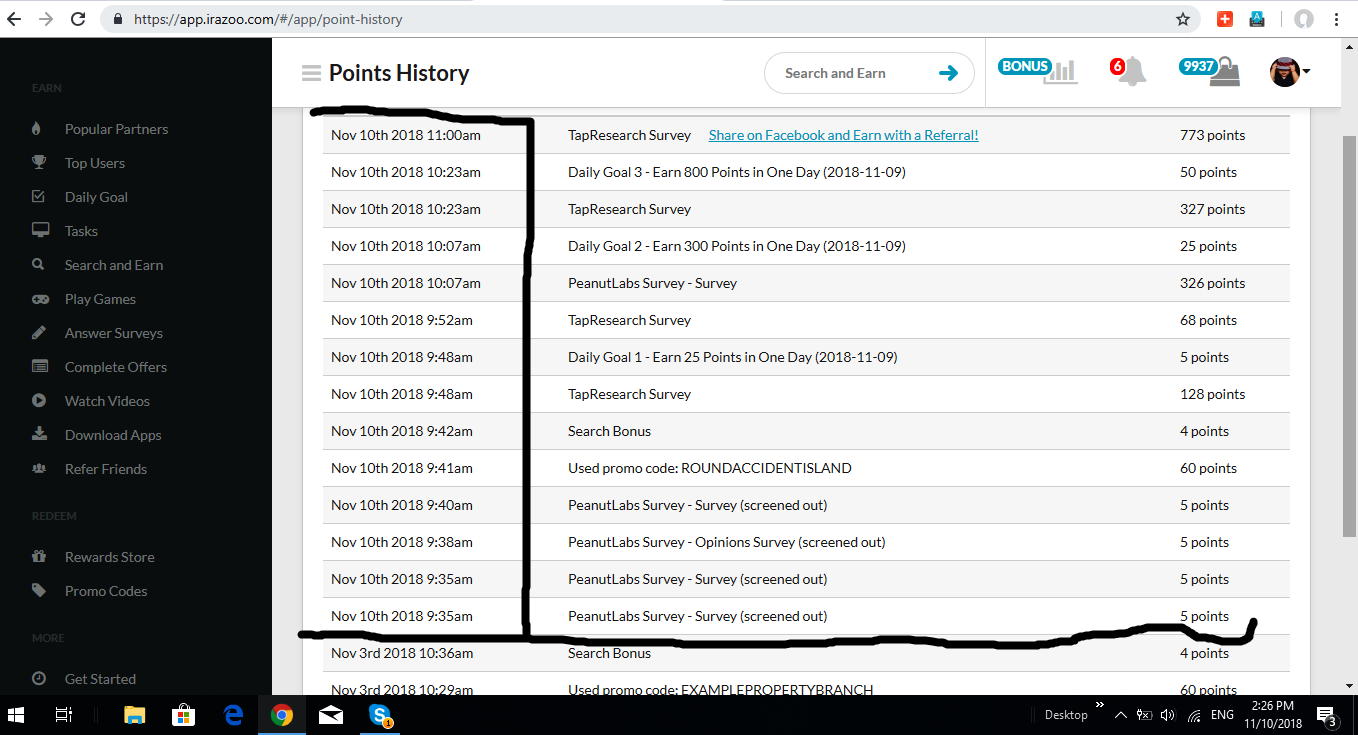Viewport: 1358px width, 735px height.
Task: Open File Explorer from the taskbar
Action: coord(134,715)
